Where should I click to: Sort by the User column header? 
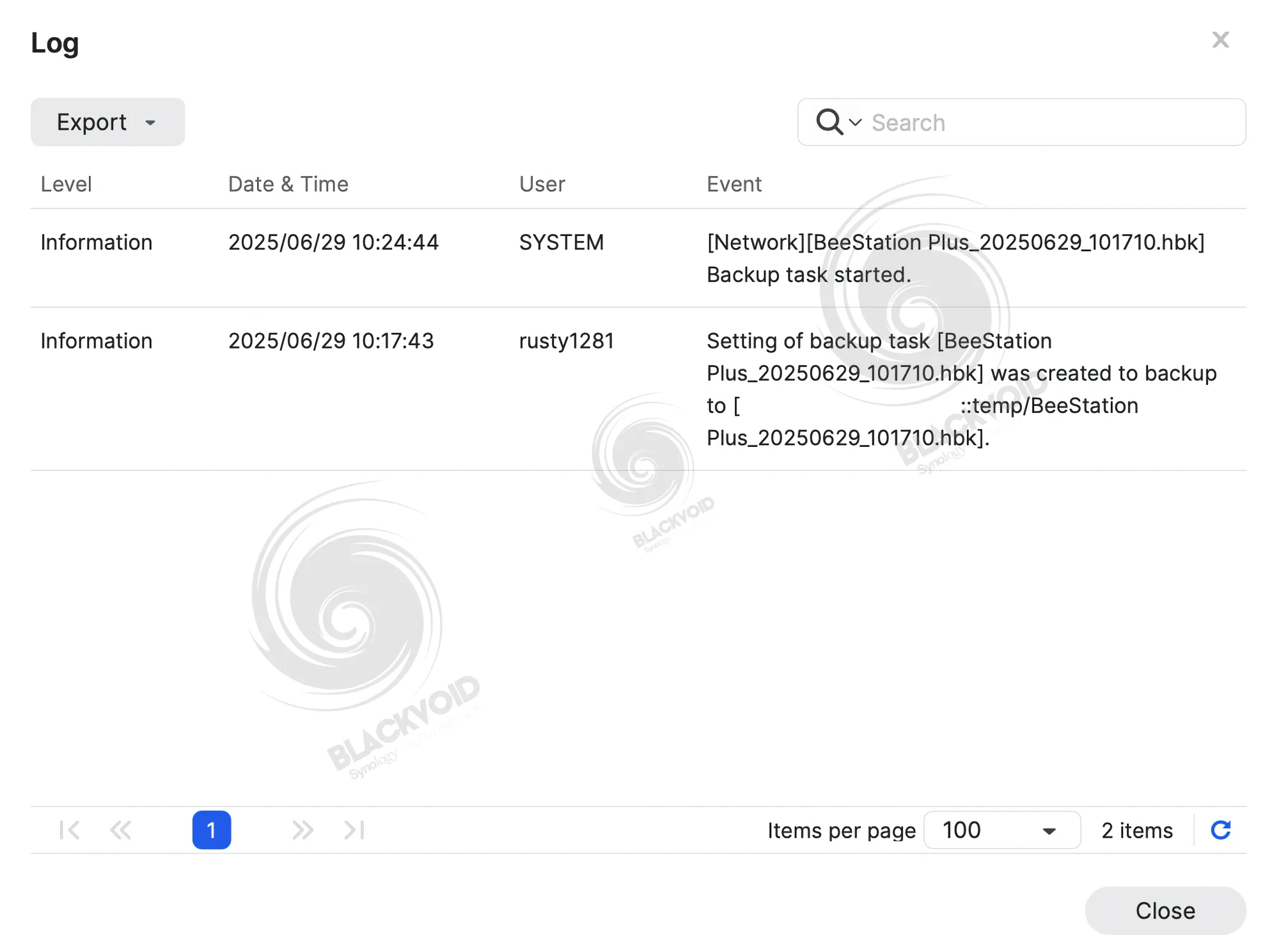pos(542,184)
